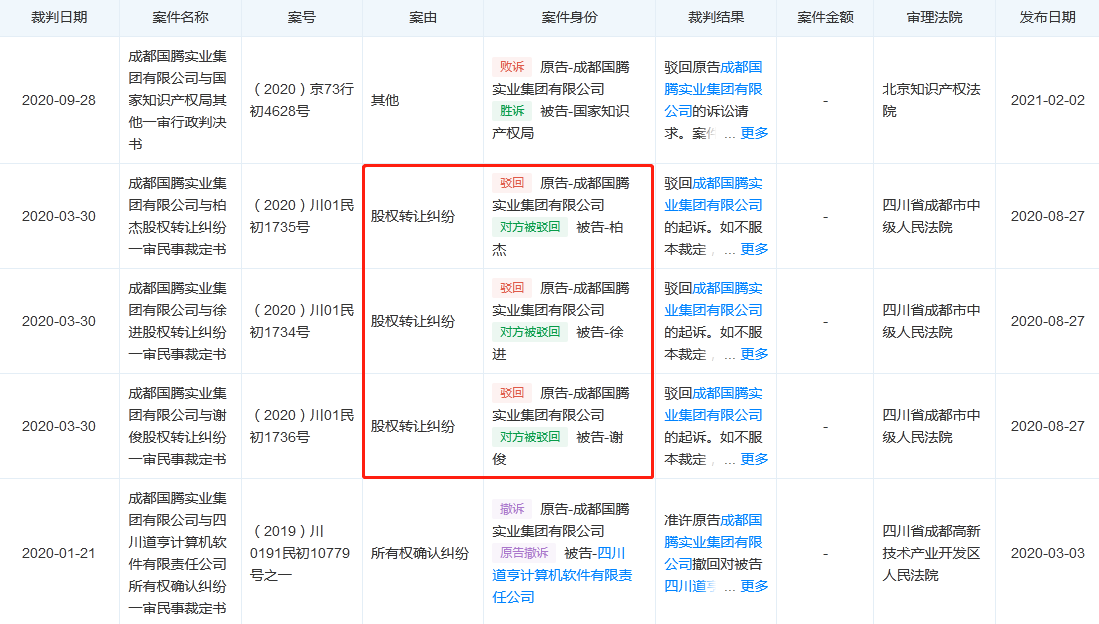Click the 案件金额 column header
1099x624 pixels.
point(825,18)
